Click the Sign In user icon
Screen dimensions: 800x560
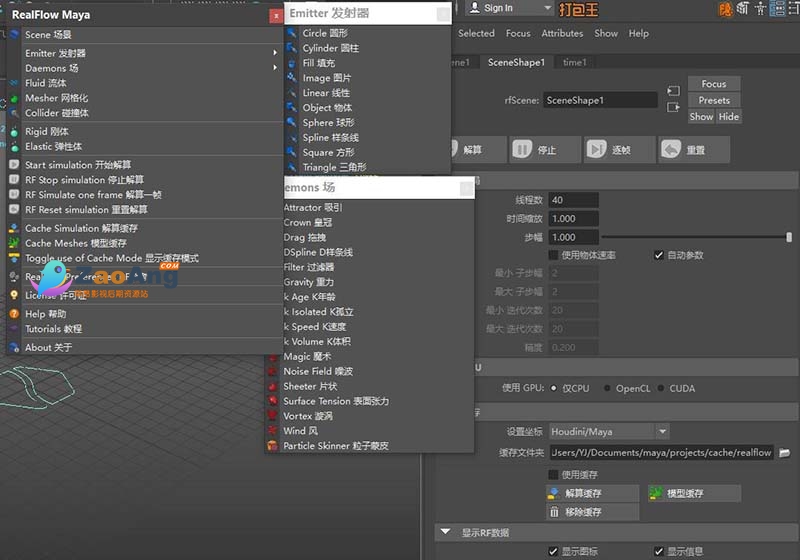pyautogui.click(x=474, y=8)
